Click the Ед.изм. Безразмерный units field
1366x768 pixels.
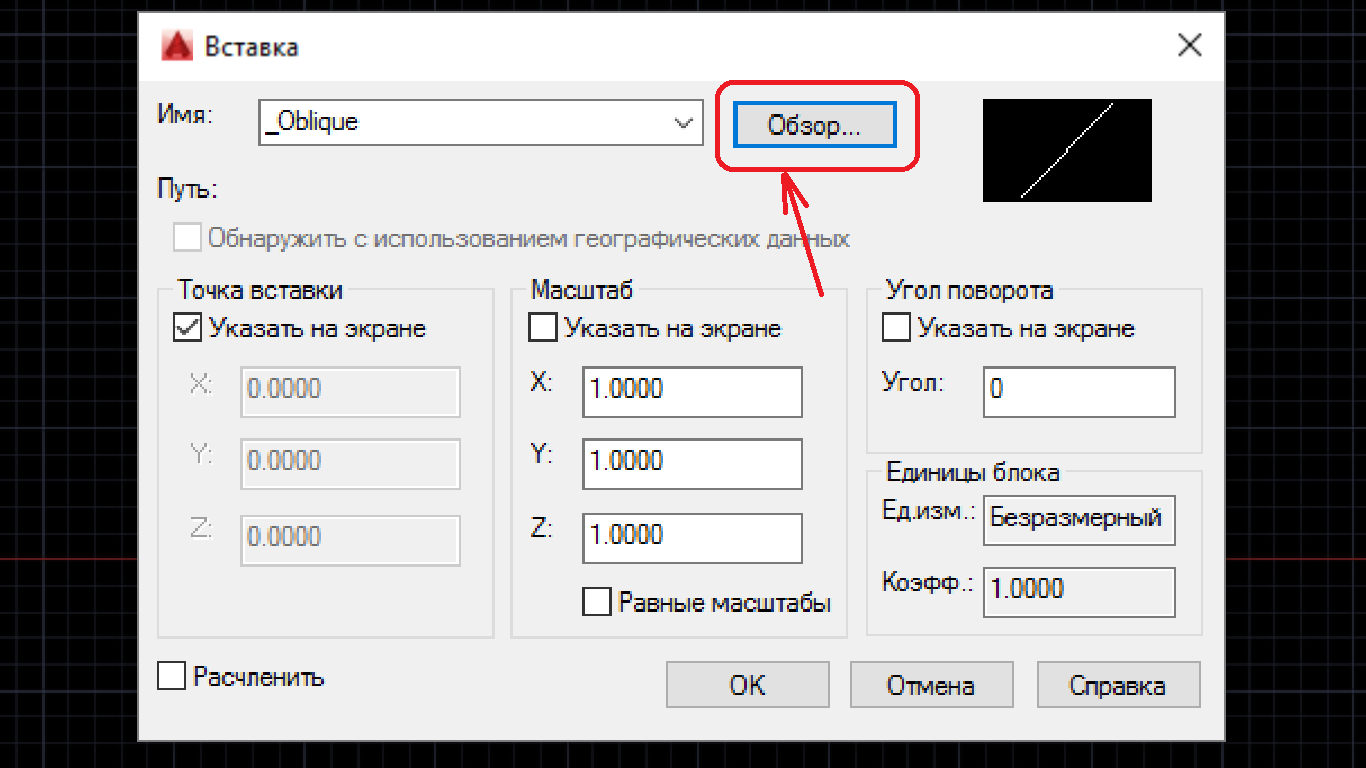coord(1079,520)
